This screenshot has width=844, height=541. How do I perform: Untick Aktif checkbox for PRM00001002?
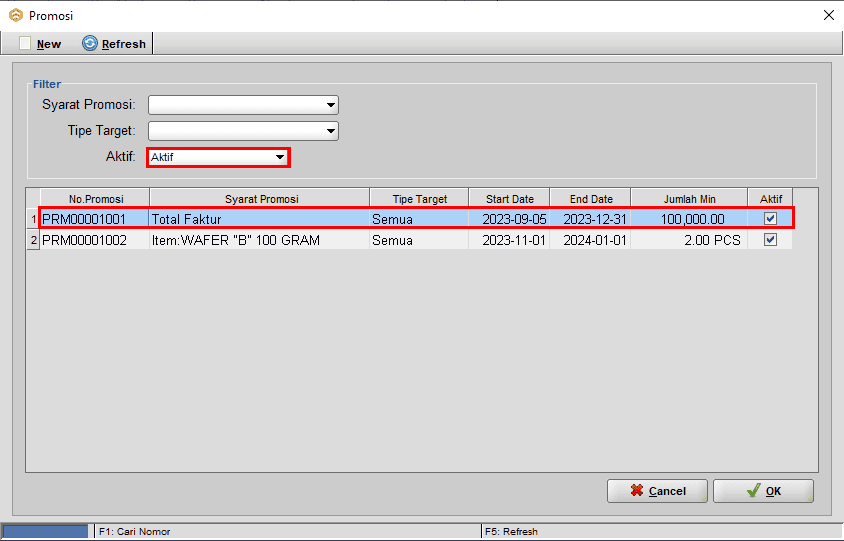(x=770, y=240)
